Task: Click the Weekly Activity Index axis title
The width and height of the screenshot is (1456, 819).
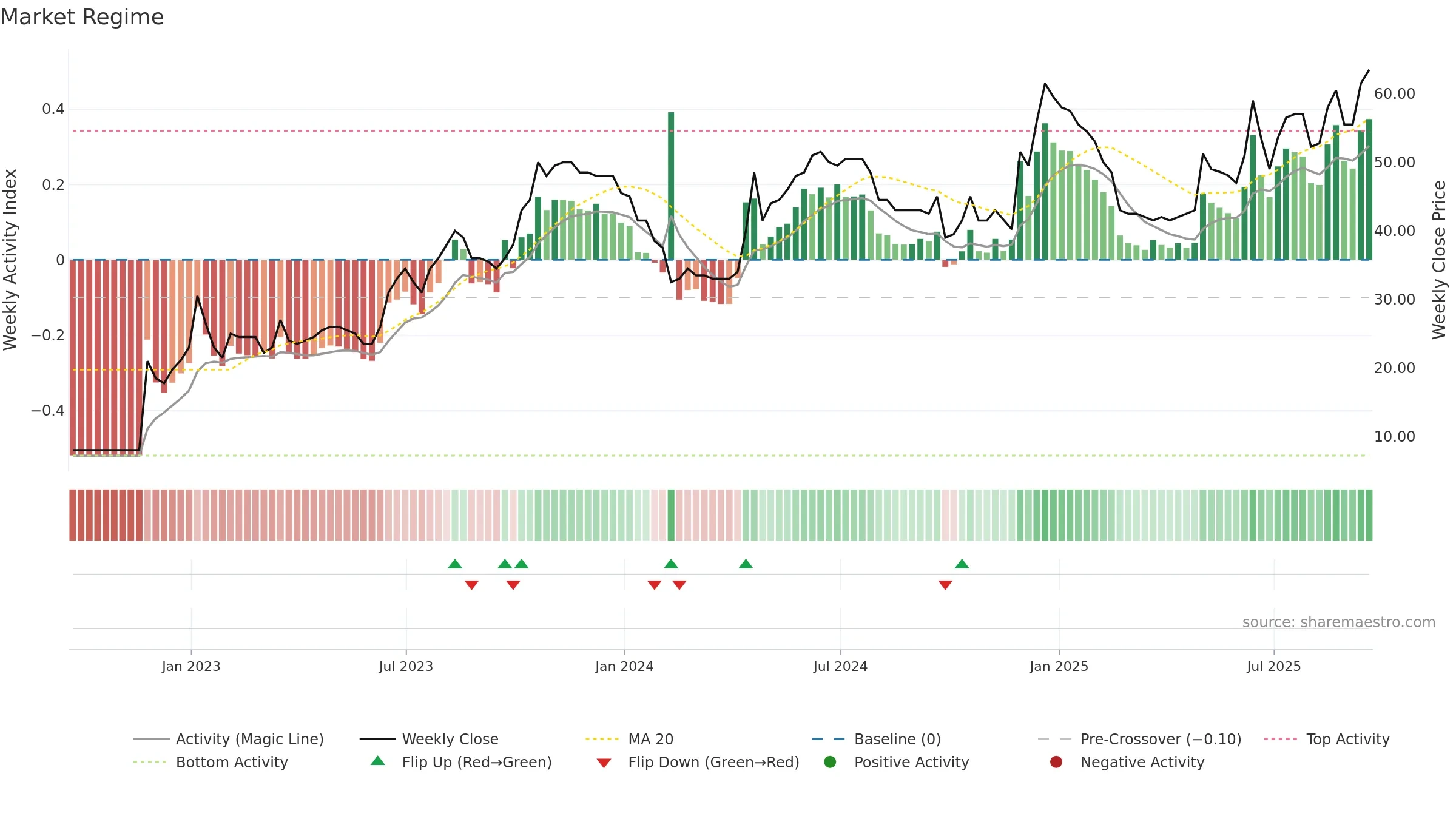Action: click(10, 260)
